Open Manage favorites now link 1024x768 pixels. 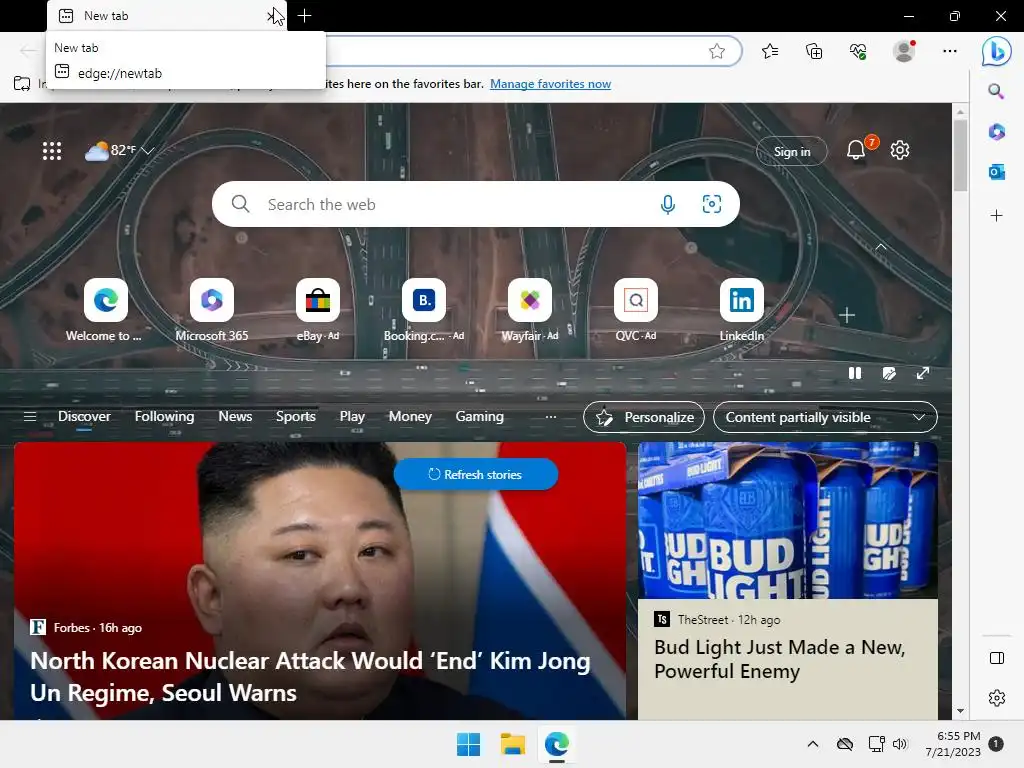pos(551,84)
